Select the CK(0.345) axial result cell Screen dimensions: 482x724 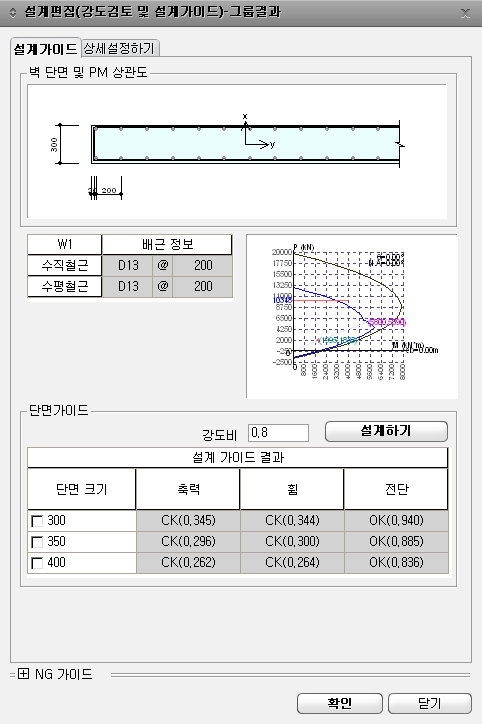tap(188, 521)
